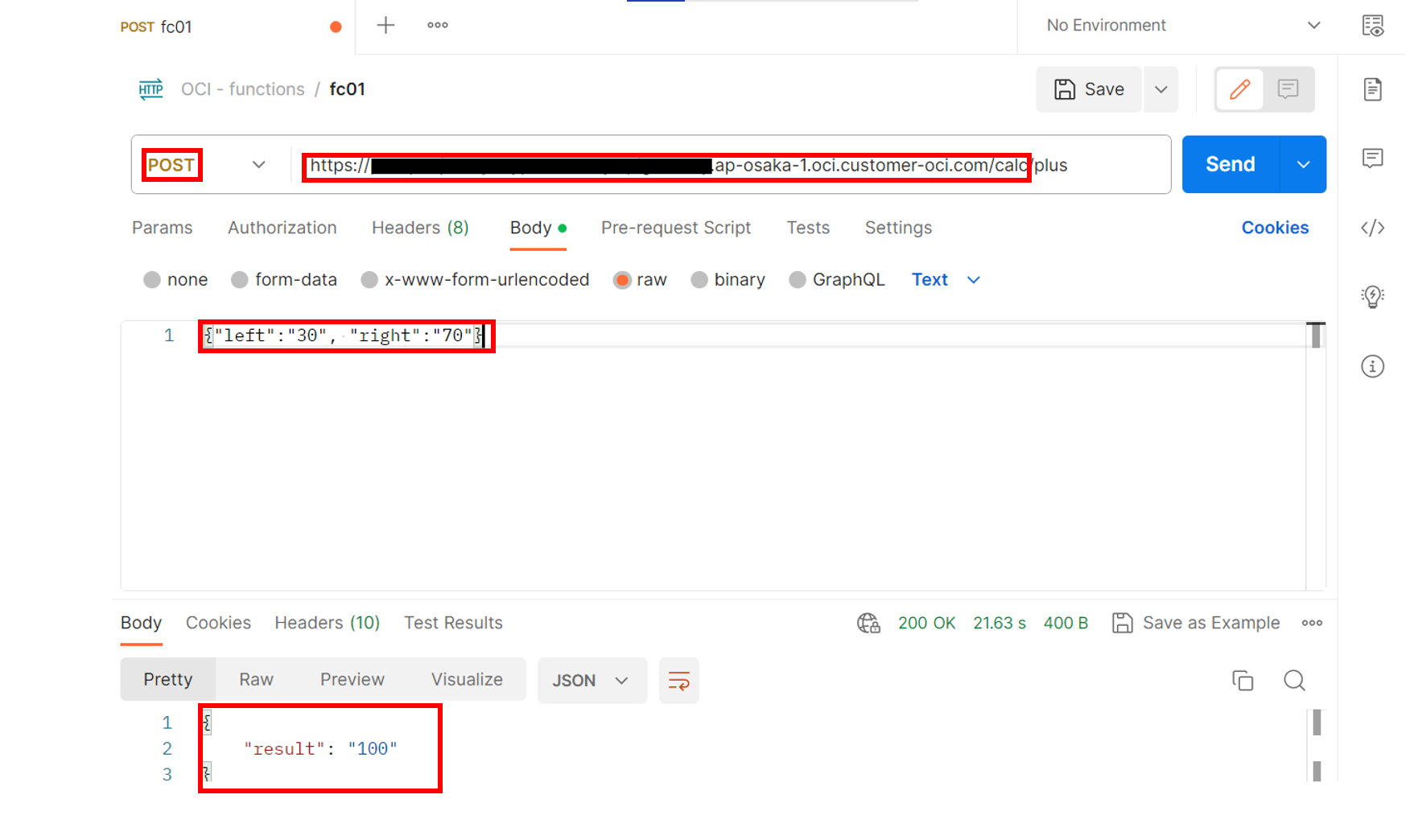Open the response Headers (10) tab
The image size is (1422, 840).
(327, 622)
